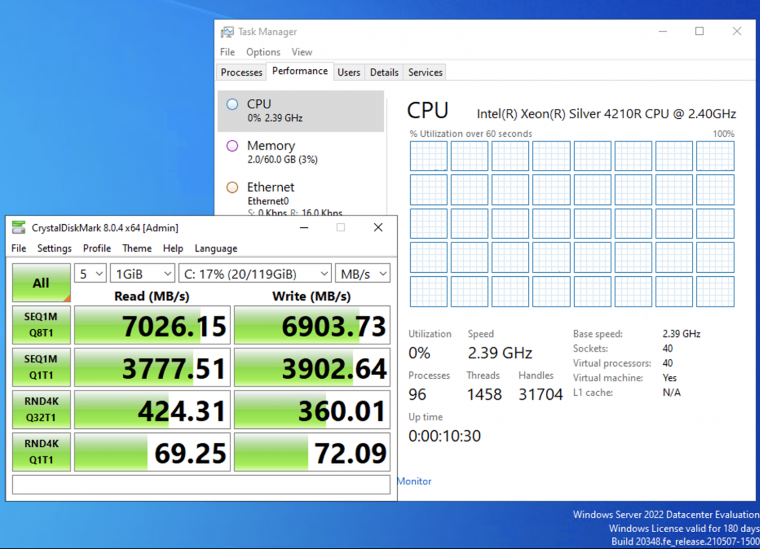This screenshot has width=760, height=549.
Task: Open the MB/s unit dropdown
Action: [363, 274]
